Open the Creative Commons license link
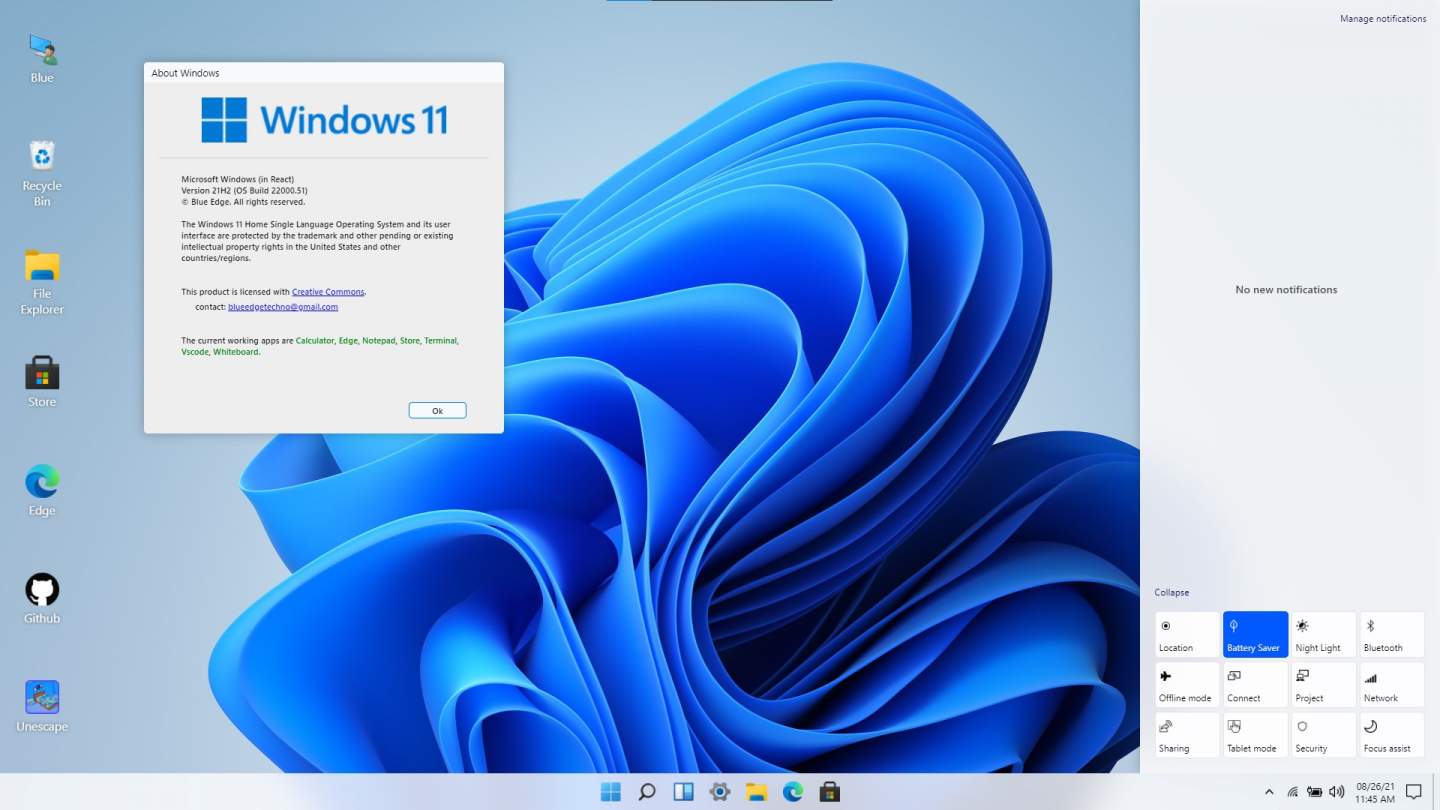1440x810 pixels. pos(328,291)
